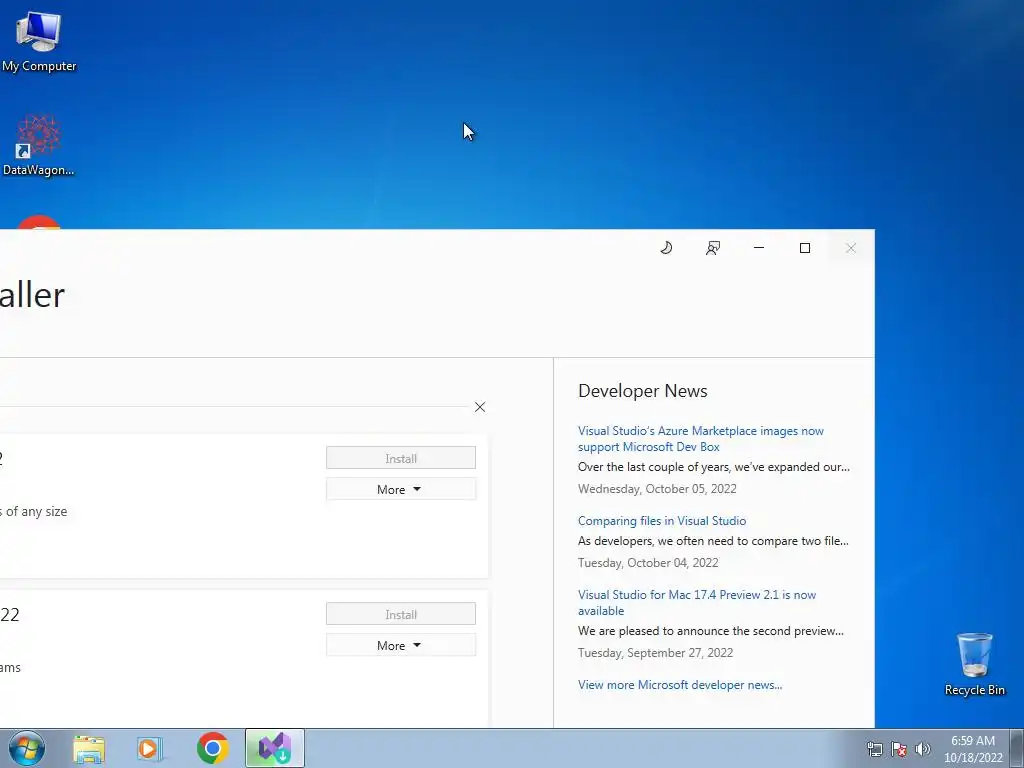Open Visual Studio for Mac 17.4 Preview link

pyautogui.click(x=697, y=603)
